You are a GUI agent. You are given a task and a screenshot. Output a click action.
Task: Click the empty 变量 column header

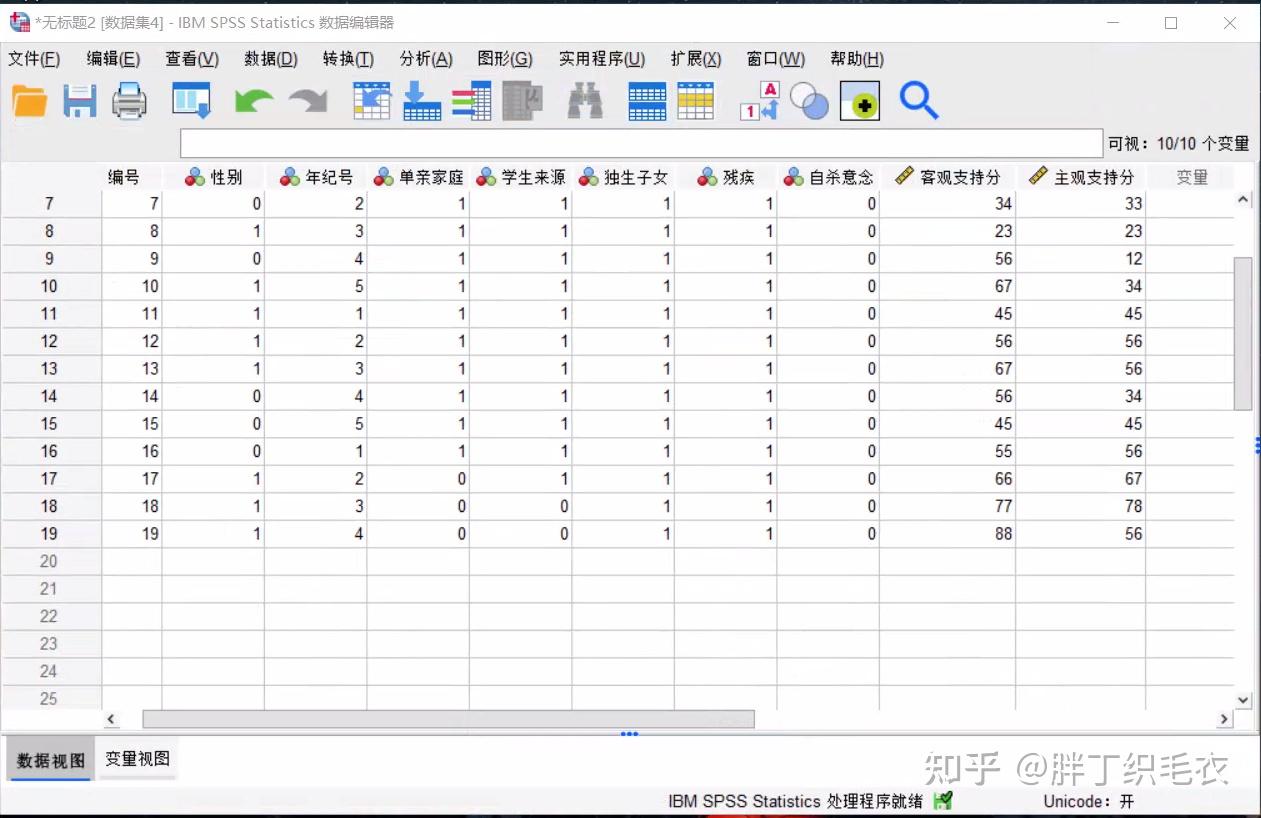pyautogui.click(x=1191, y=177)
